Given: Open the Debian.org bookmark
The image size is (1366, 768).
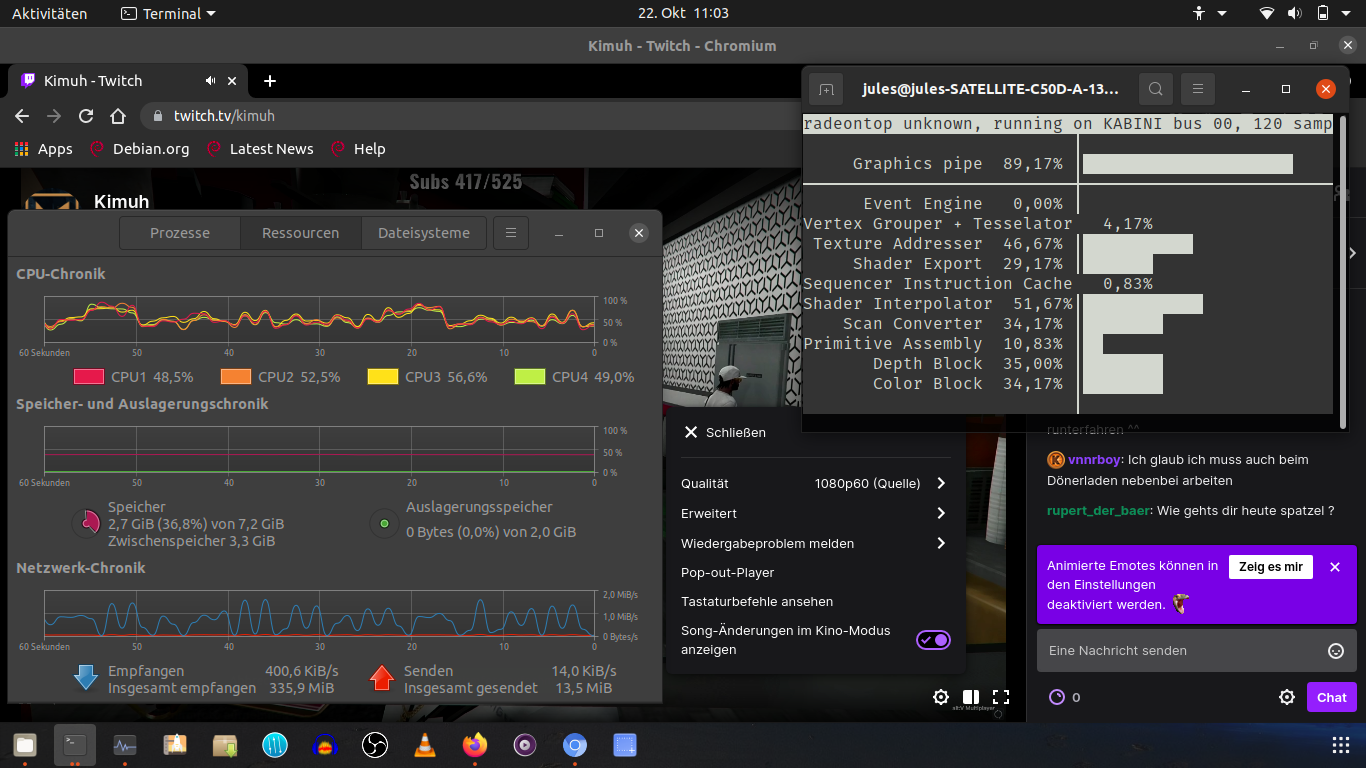Looking at the screenshot, I should point(139,149).
